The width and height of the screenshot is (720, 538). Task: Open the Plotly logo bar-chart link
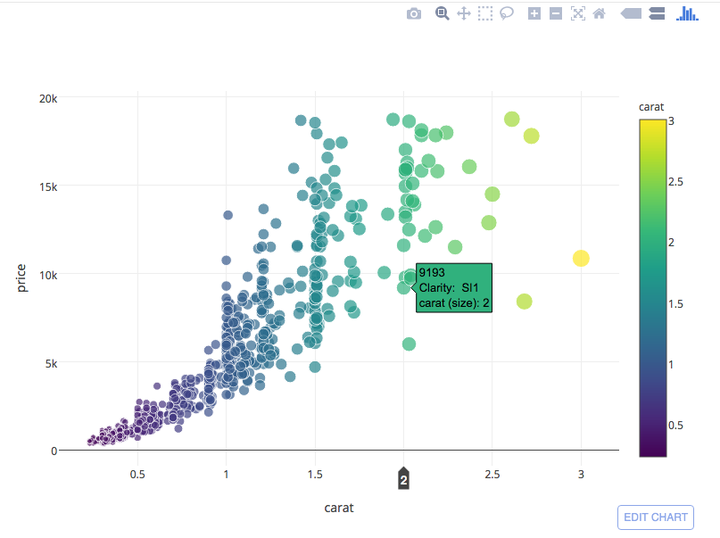687,13
